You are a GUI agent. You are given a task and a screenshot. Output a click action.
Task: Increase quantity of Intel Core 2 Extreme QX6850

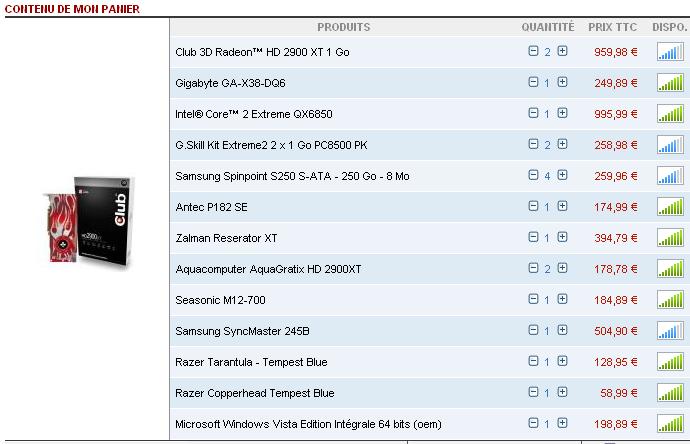pyautogui.click(x=562, y=113)
